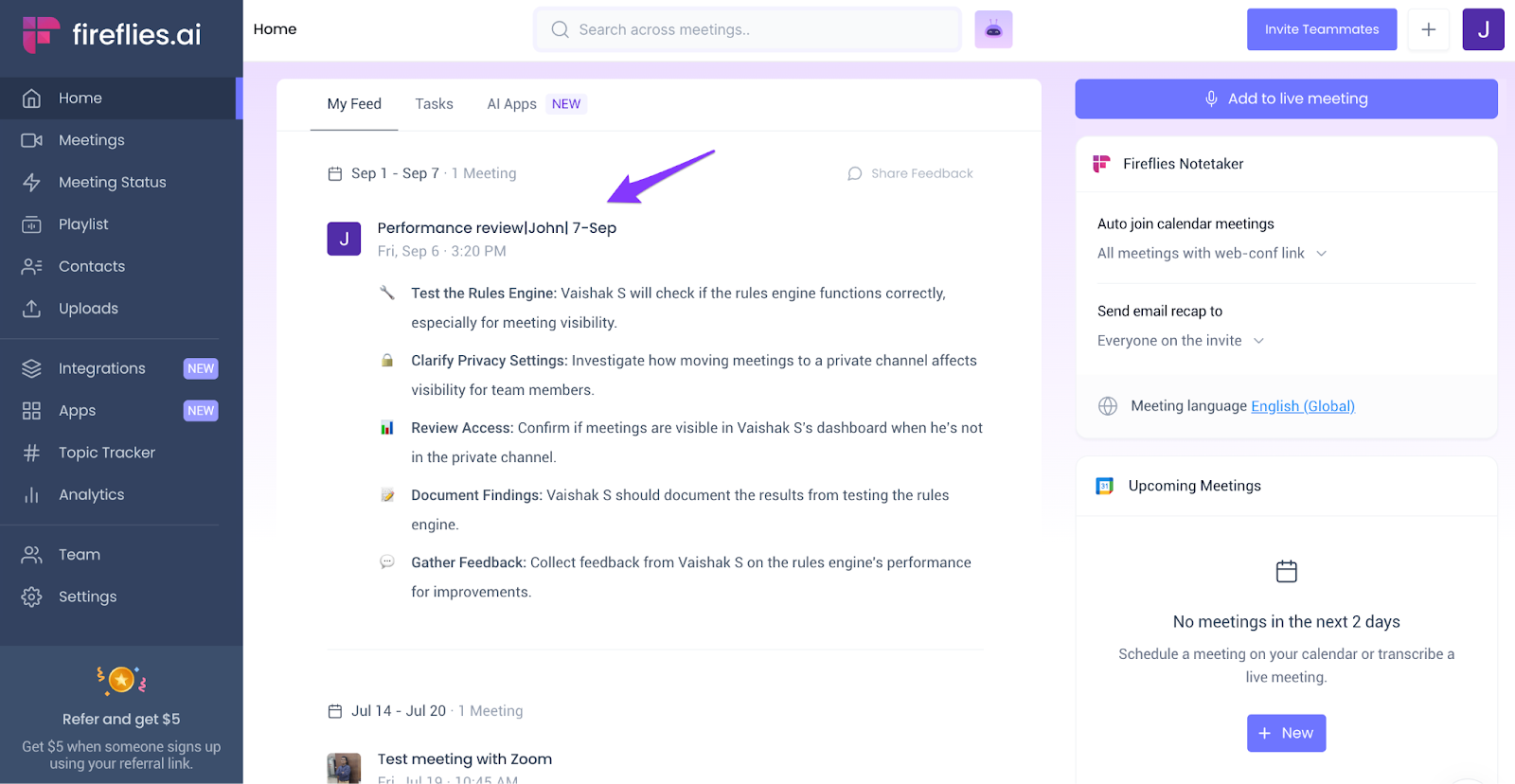Click the Contacts people icon

(31, 267)
